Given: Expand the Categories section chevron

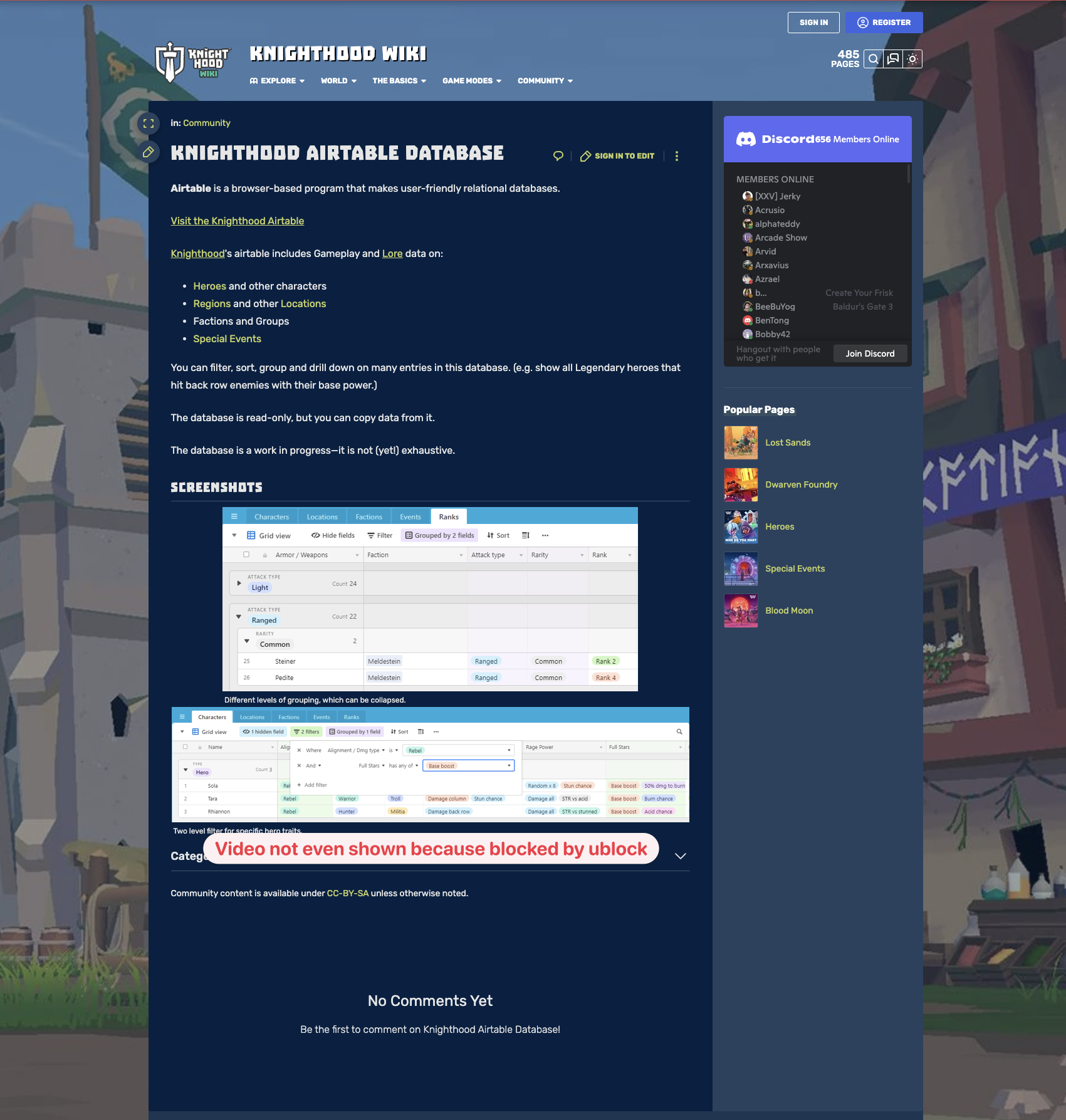Looking at the screenshot, I should point(680,856).
